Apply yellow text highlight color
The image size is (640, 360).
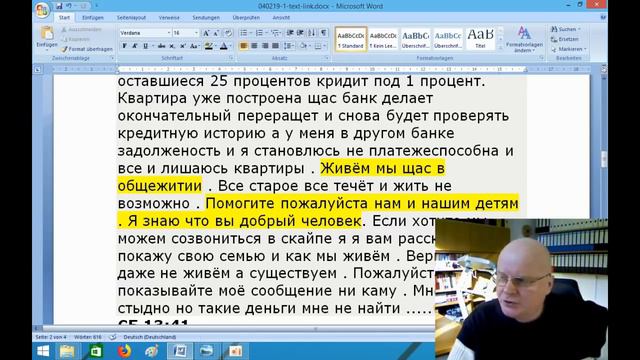point(209,46)
